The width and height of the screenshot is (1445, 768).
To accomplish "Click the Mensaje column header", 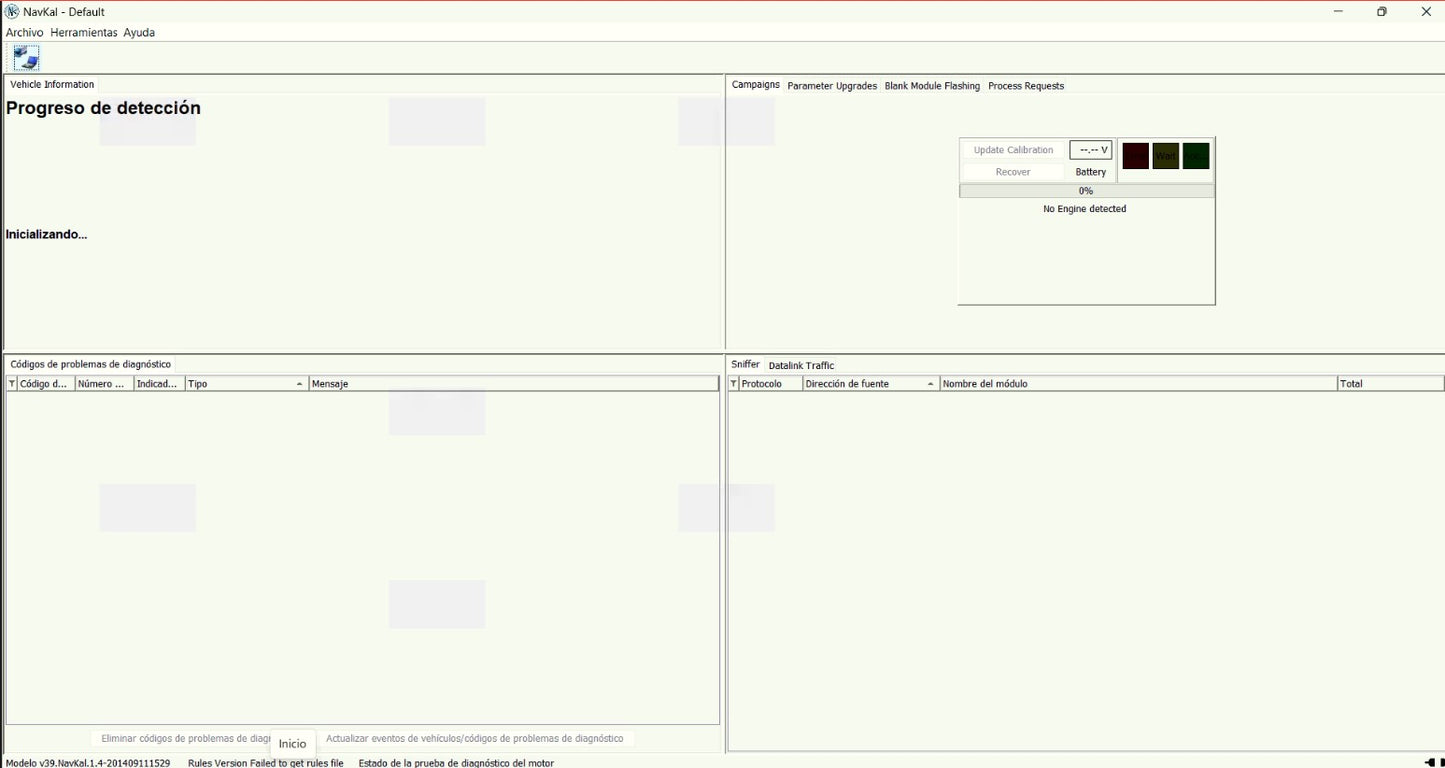I will [x=514, y=384].
